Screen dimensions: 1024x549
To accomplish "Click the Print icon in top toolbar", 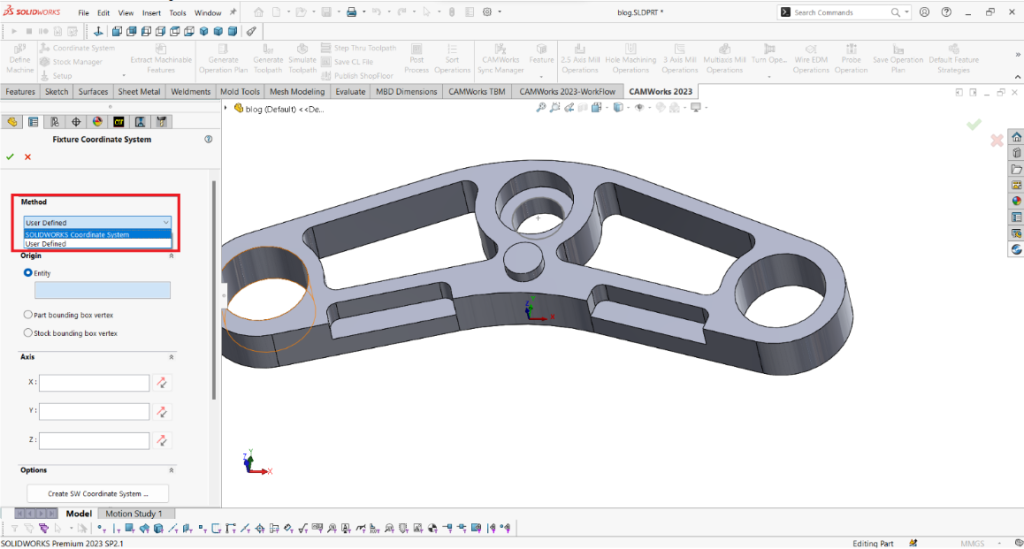I will click(351, 13).
